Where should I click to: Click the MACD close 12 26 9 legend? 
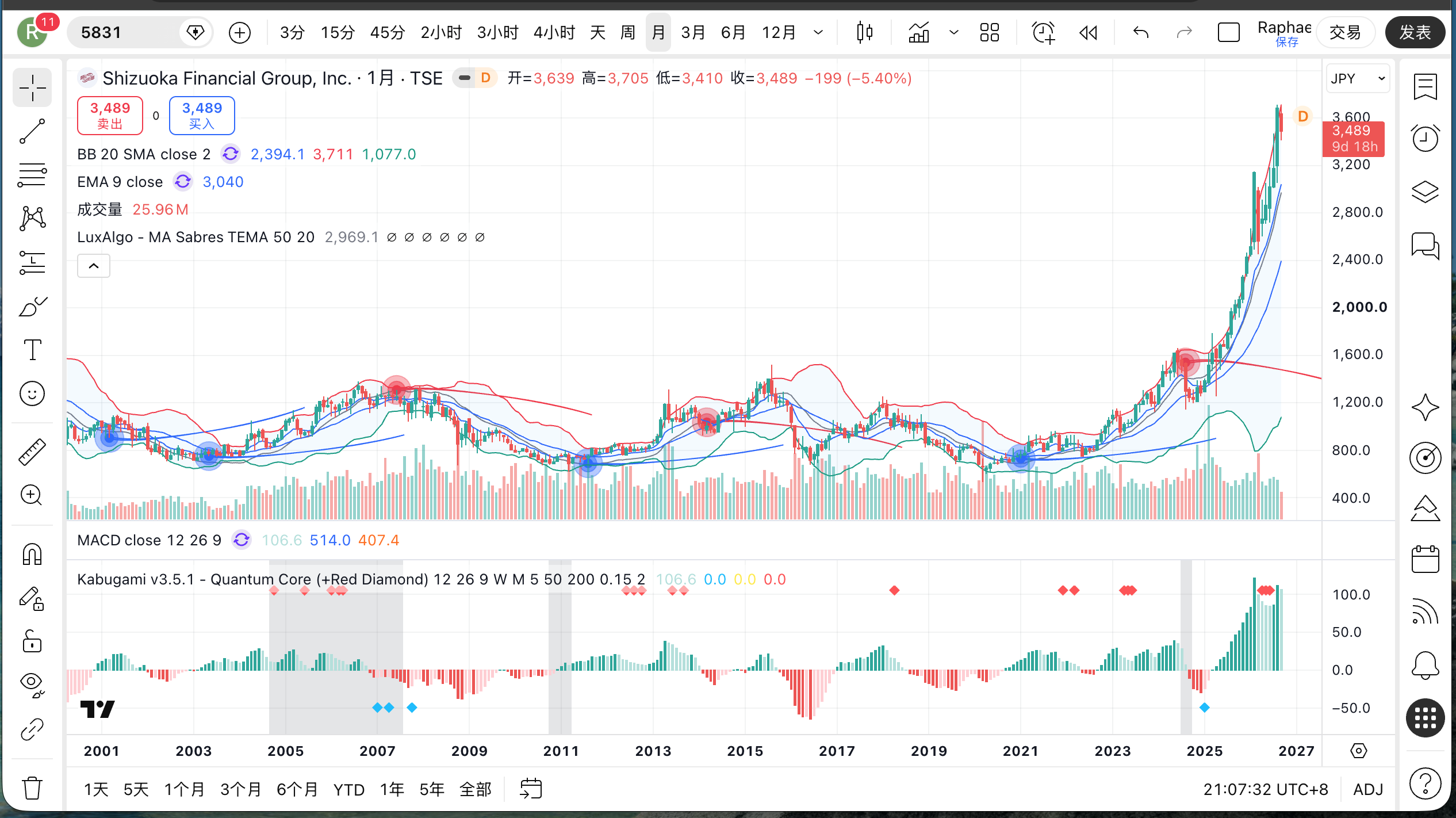(x=149, y=540)
